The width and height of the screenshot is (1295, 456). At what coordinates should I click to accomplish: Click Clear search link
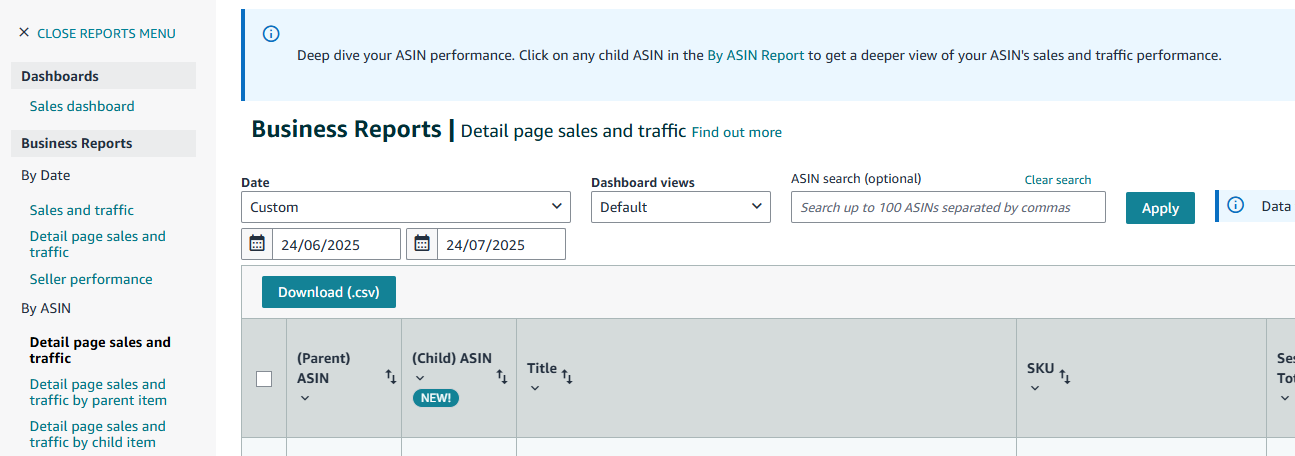click(x=1058, y=180)
